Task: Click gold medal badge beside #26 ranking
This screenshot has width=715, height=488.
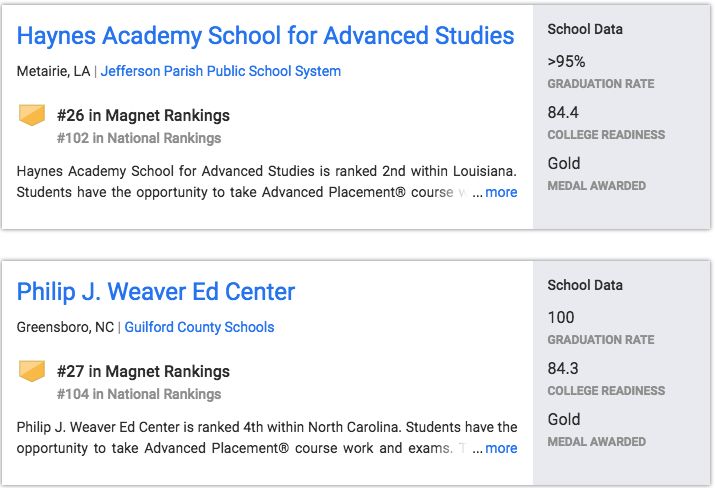Action: pos(32,115)
